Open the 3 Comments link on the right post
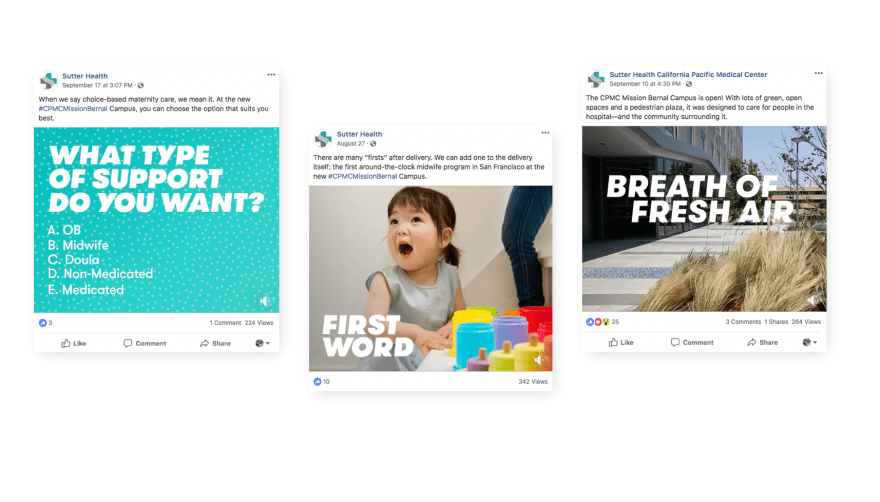The width and height of the screenshot is (880, 502). [x=743, y=322]
